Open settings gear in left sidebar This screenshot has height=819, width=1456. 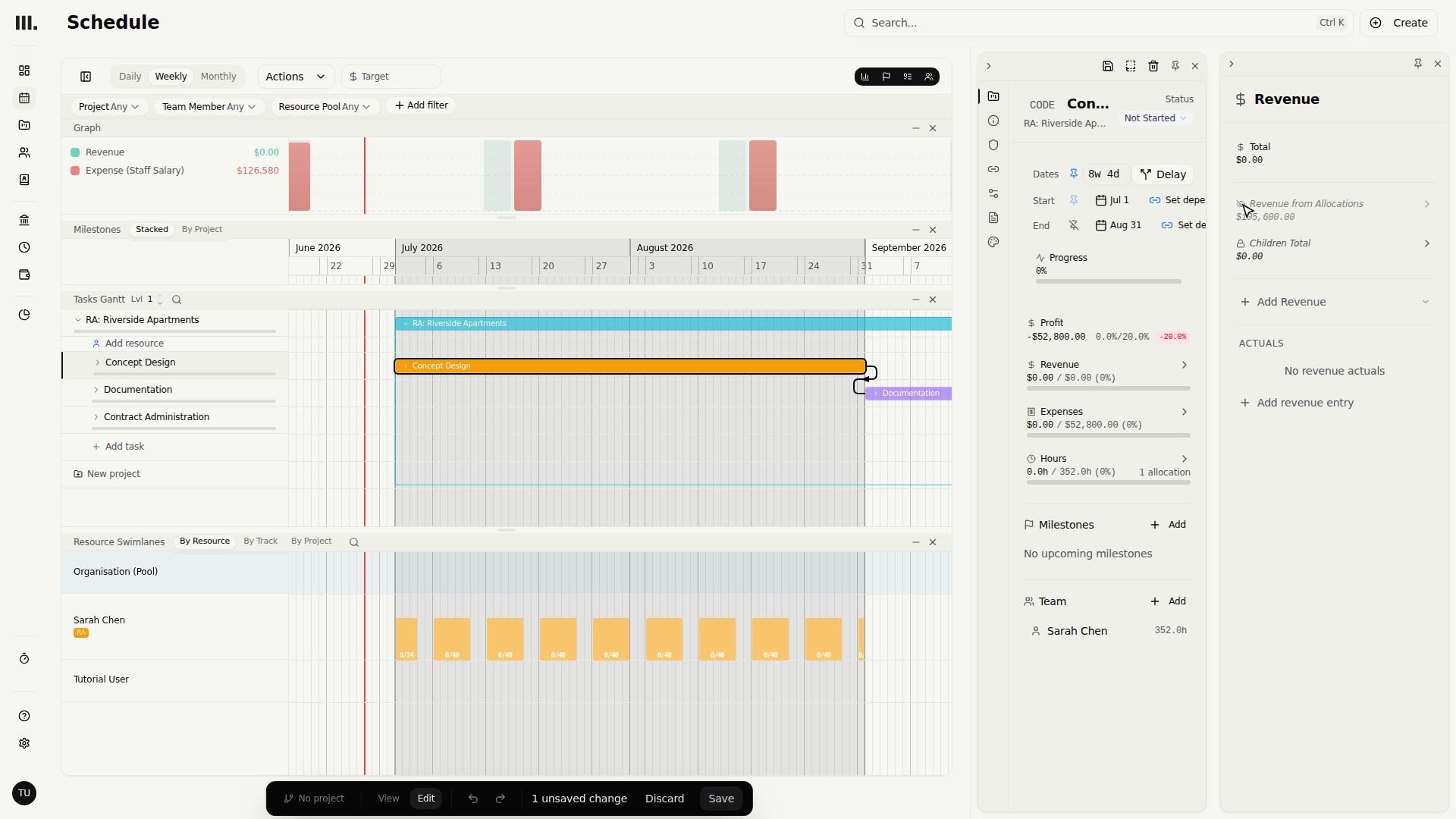pyautogui.click(x=24, y=743)
